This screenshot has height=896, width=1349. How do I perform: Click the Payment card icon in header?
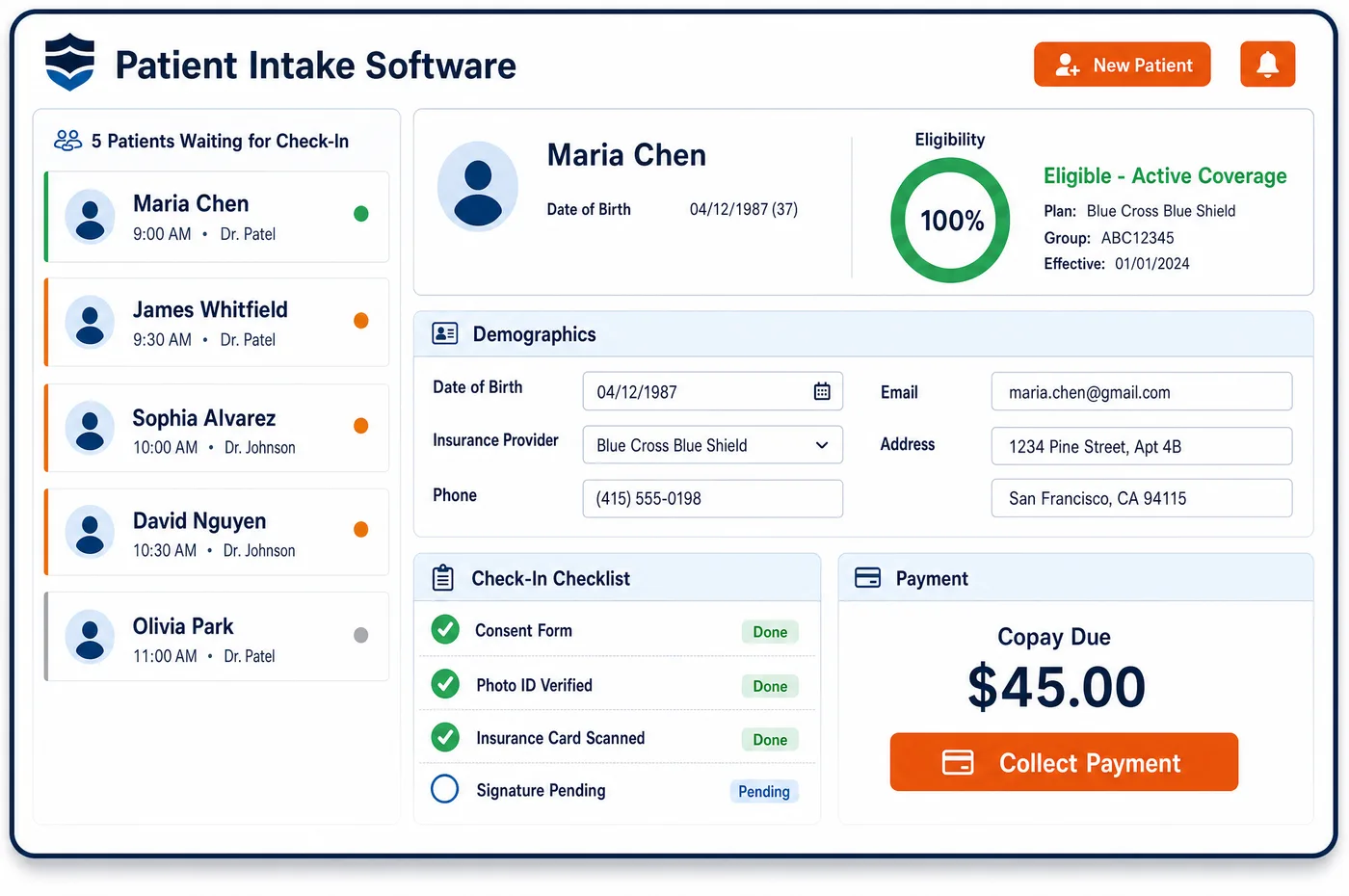(867, 577)
